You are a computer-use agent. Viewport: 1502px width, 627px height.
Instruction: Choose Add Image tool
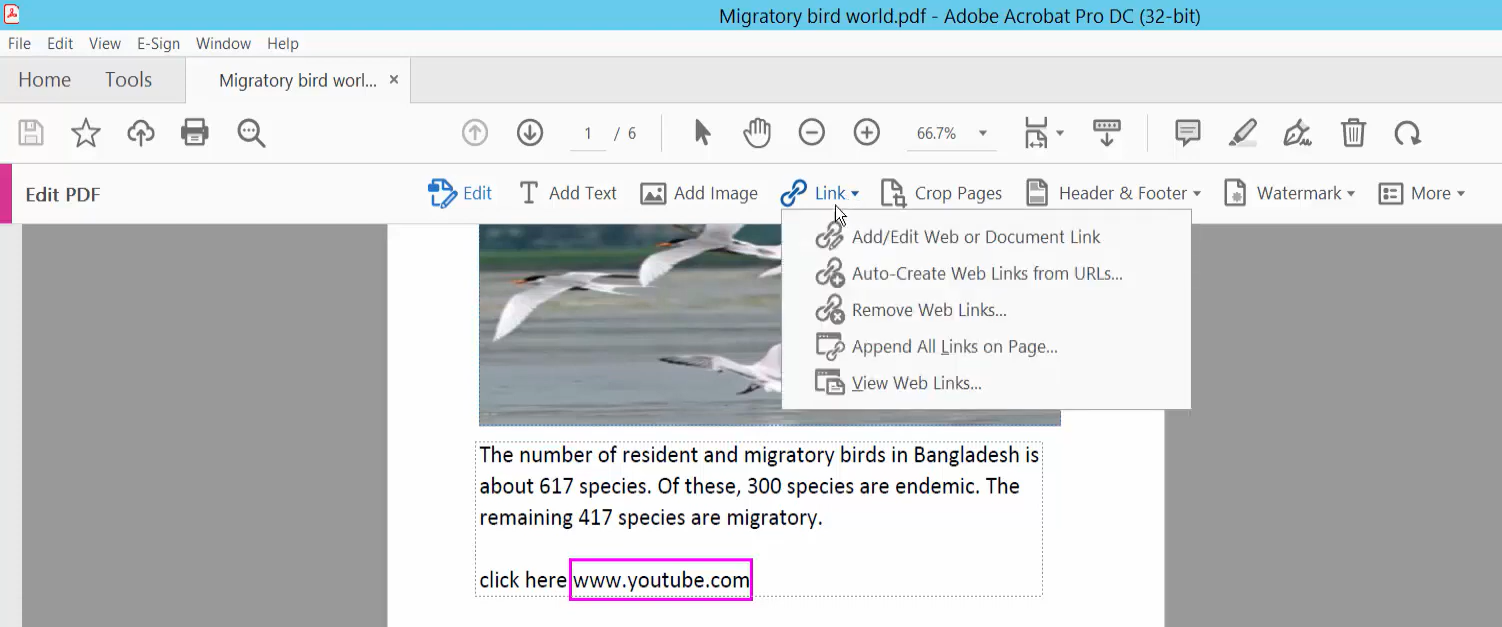coord(699,193)
